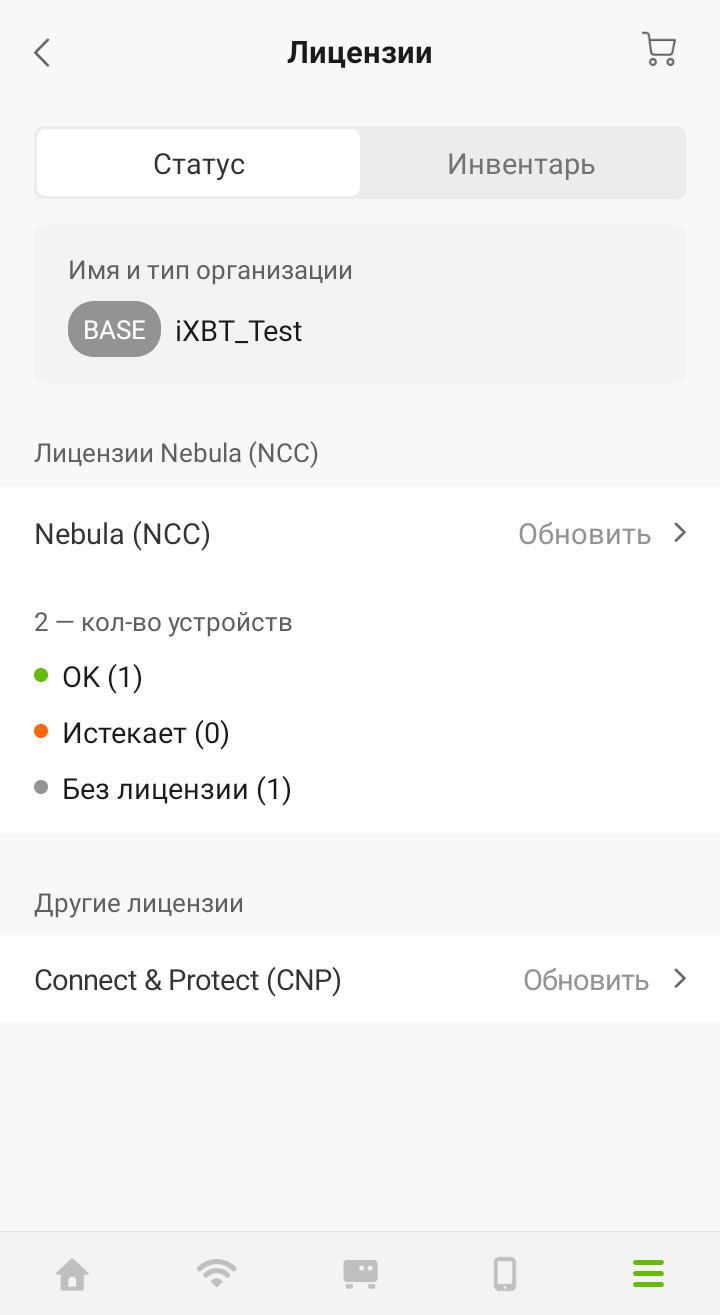Go to the Home navigation icon

(x=72, y=1274)
